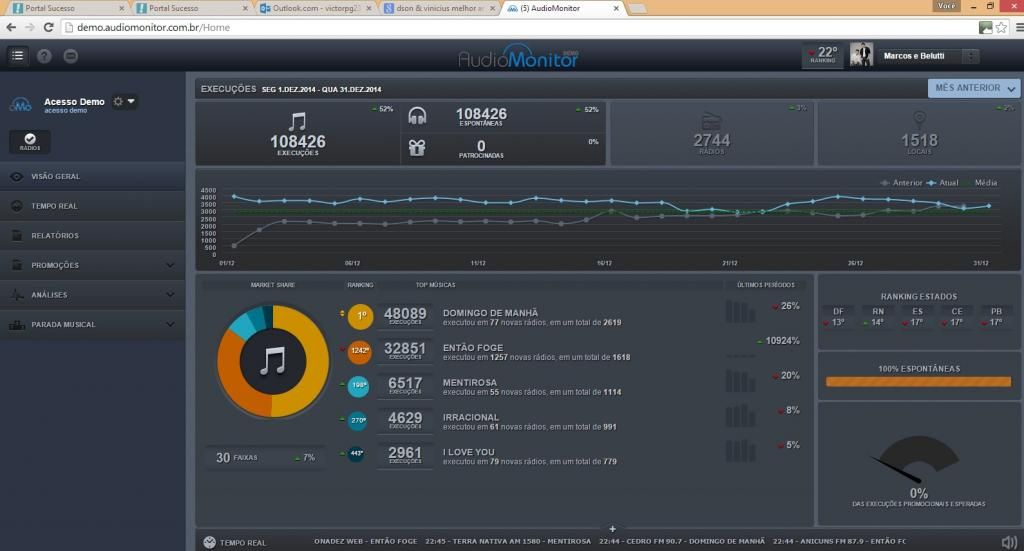The image size is (1024, 551).
Task: Click the music note Execuções icon
Action: [x=297, y=121]
